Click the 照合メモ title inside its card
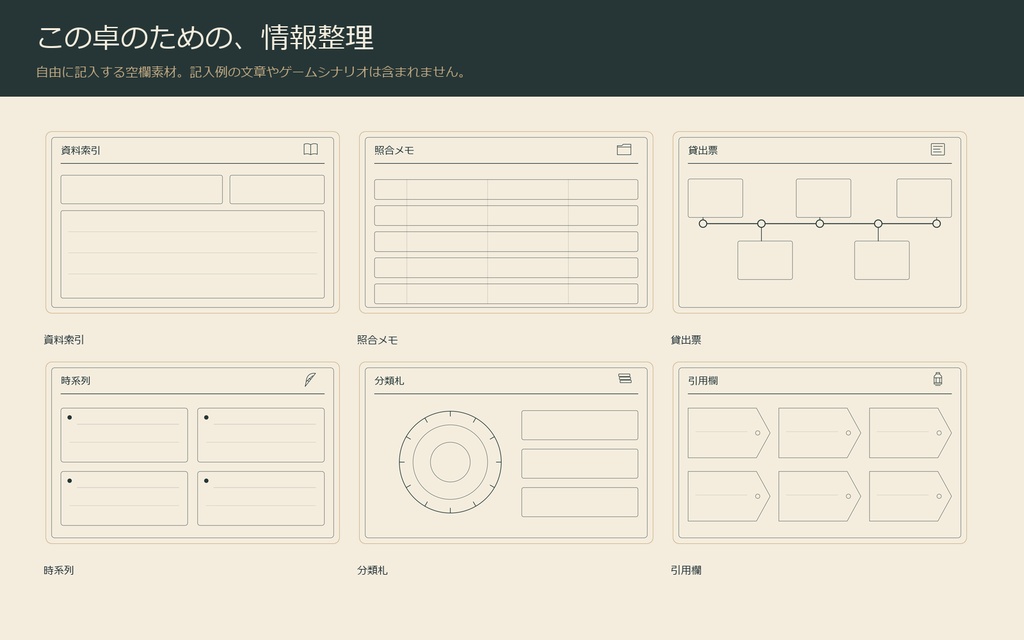 (x=394, y=150)
